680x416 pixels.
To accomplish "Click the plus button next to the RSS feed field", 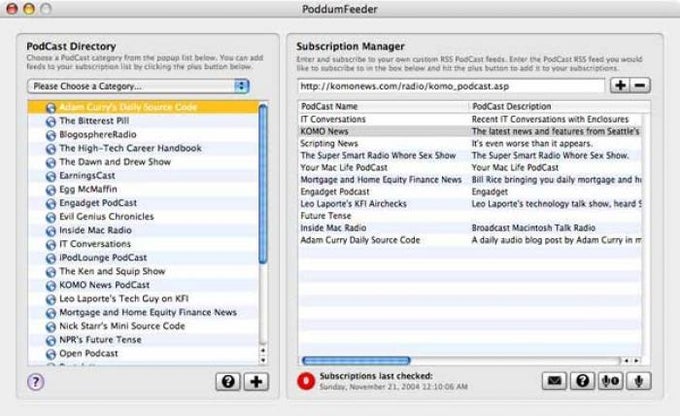I will tap(620, 85).
